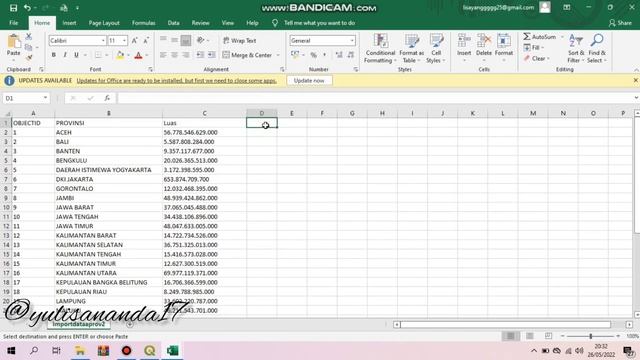Screen dimensions: 640x360
Task: Open Format as Table
Action: click(x=411, y=49)
